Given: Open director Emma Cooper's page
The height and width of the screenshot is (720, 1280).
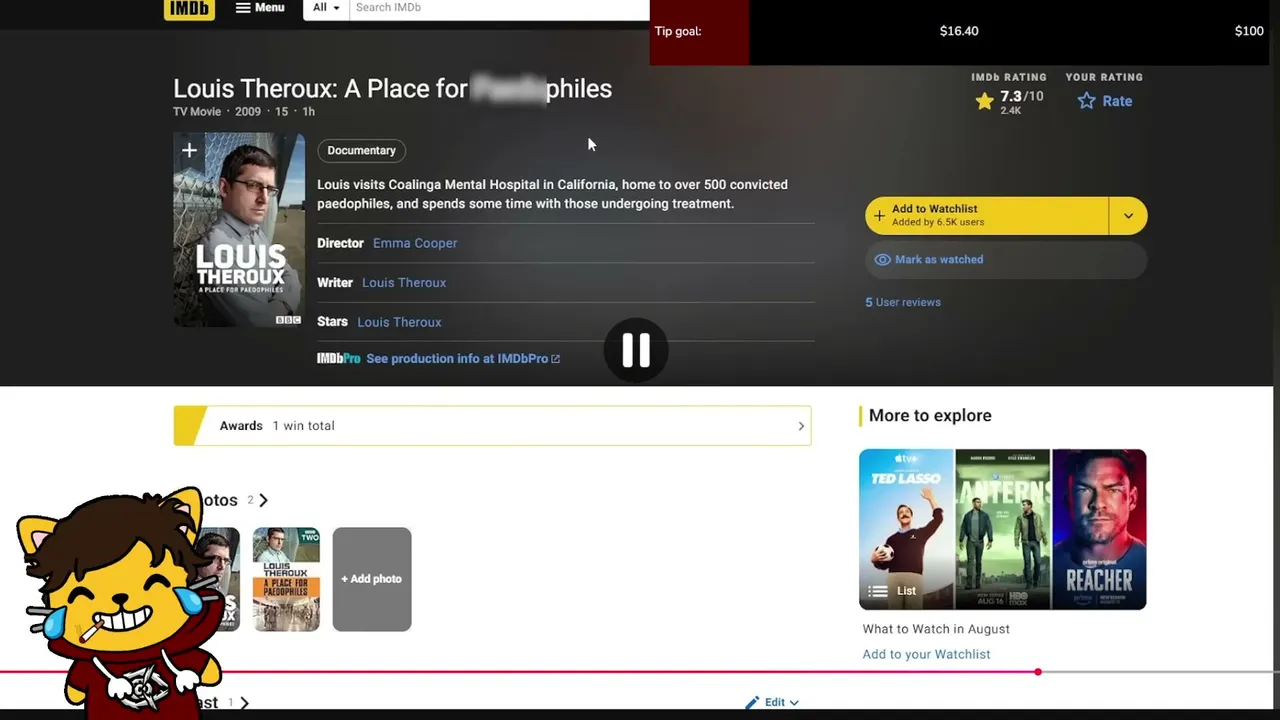Looking at the screenshot, I should coord(415,243).
